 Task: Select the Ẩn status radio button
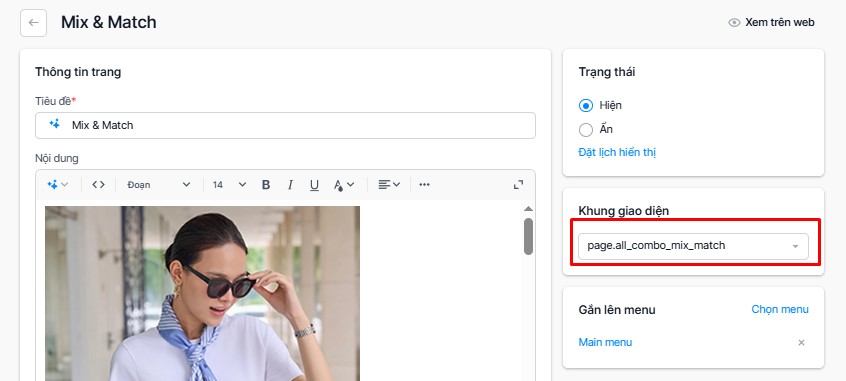click(x=586, y=130)
